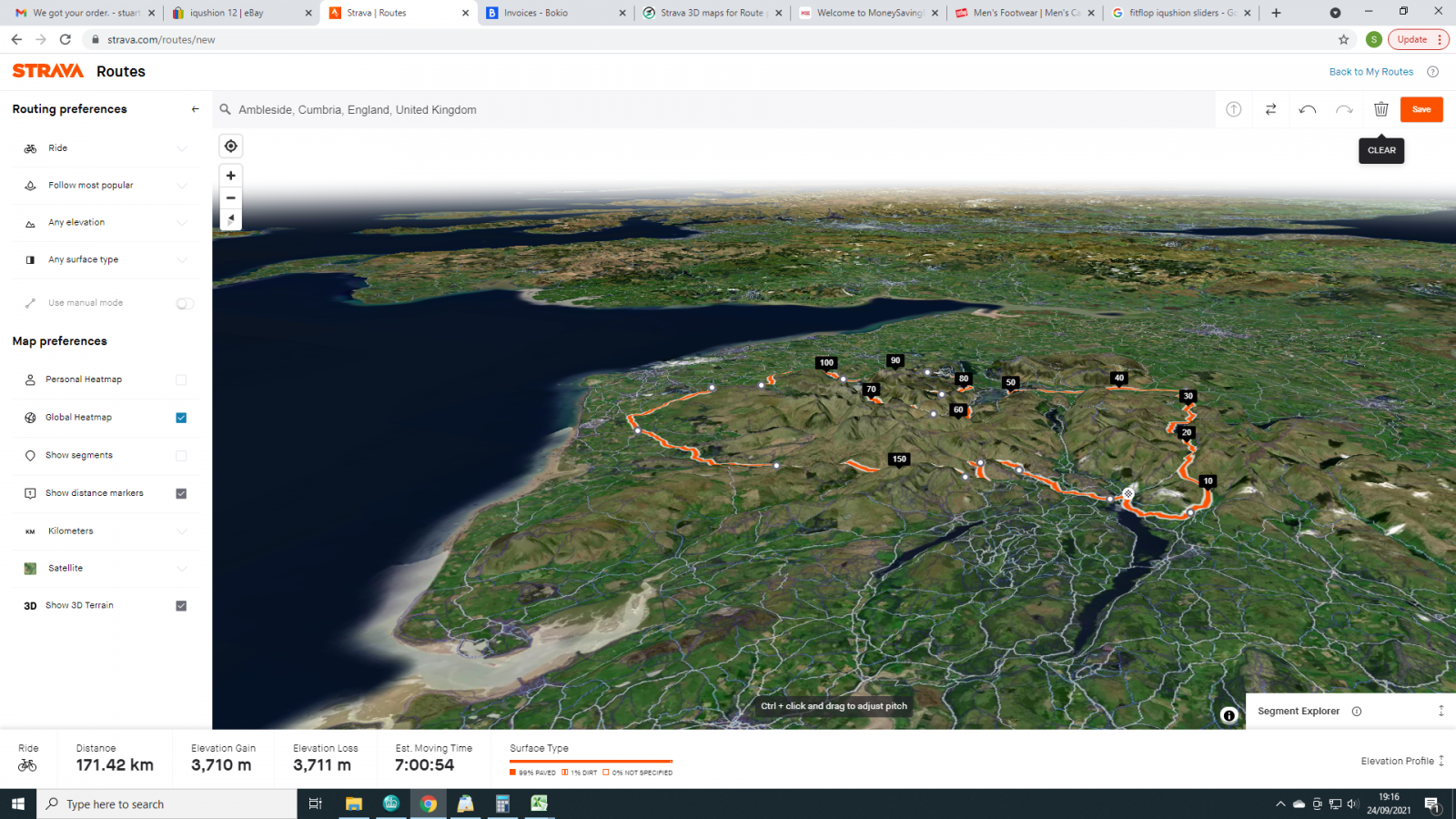Open Windows Start menu
The height and width of the screenshot is (819, 1456).
18,804
